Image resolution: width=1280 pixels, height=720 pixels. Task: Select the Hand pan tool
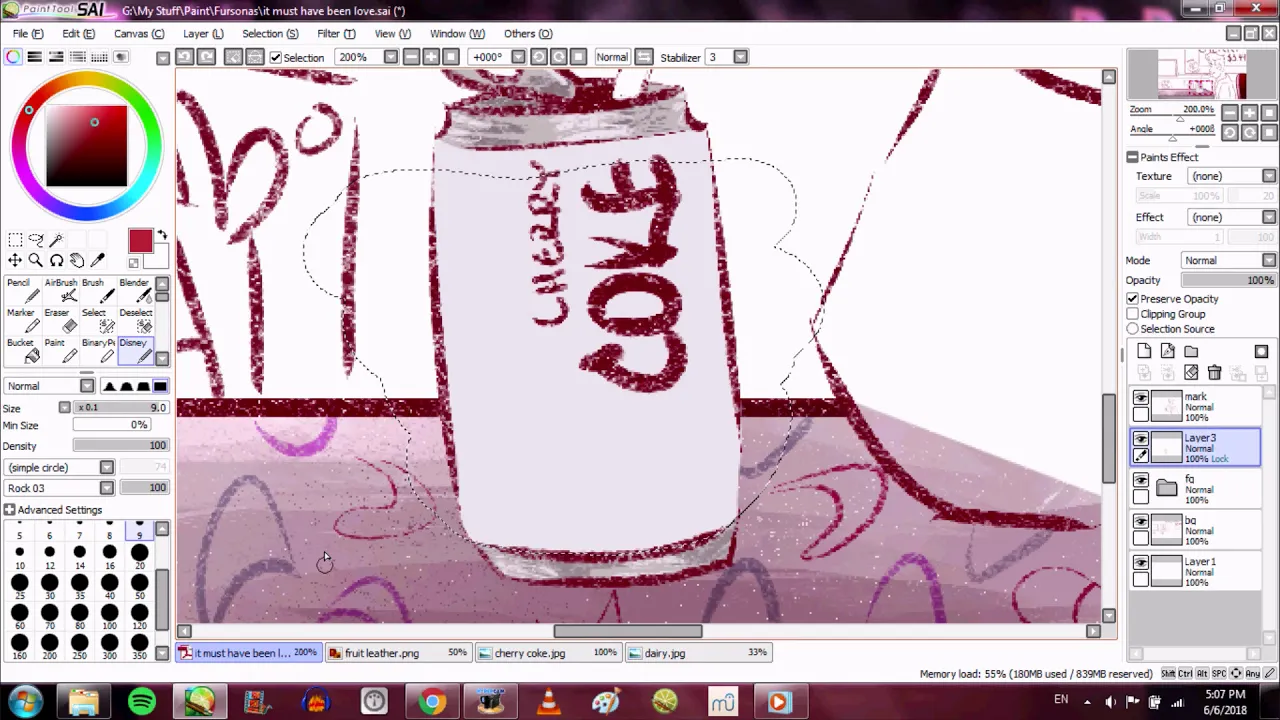(x=77, y=260)
